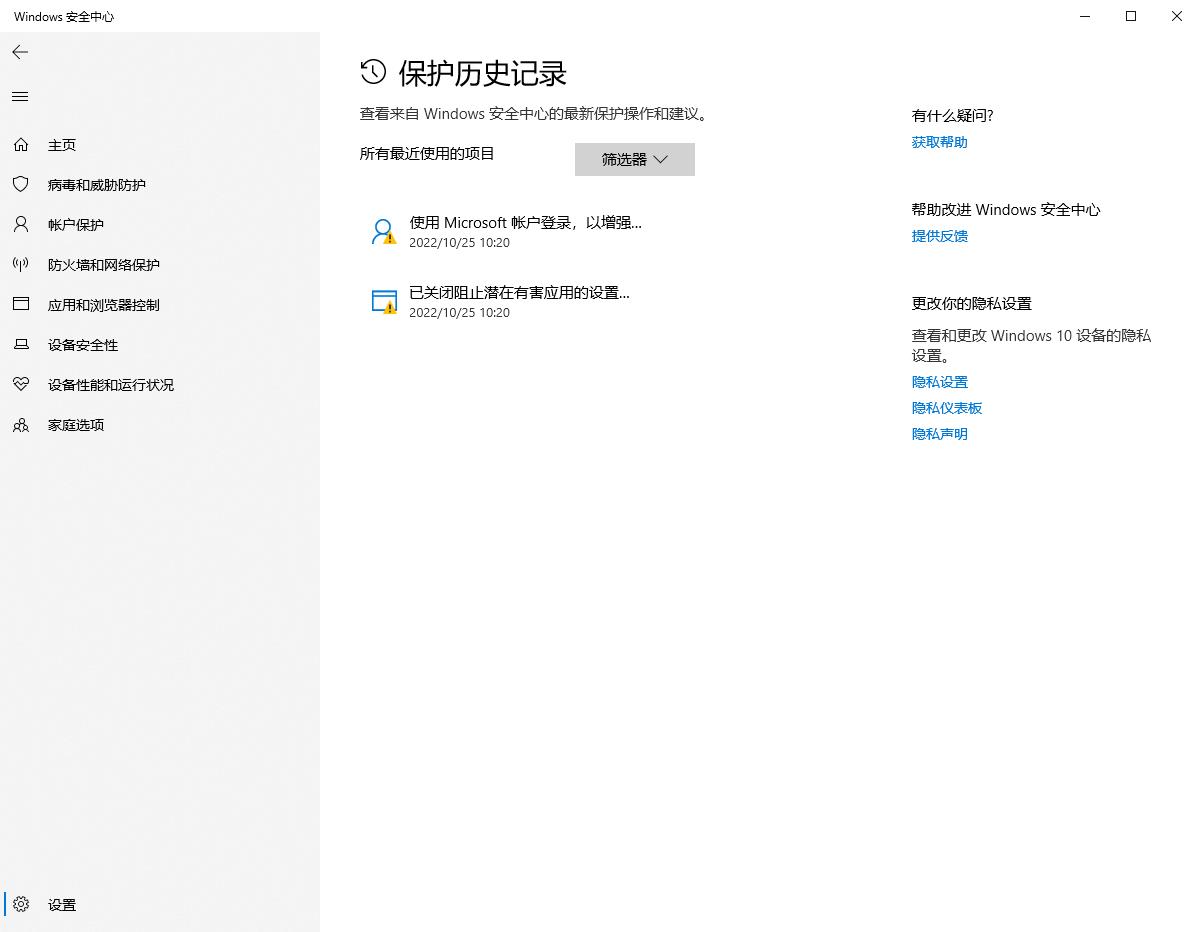
Task: Click the family options people icon
Action: [x=21, y=425]
